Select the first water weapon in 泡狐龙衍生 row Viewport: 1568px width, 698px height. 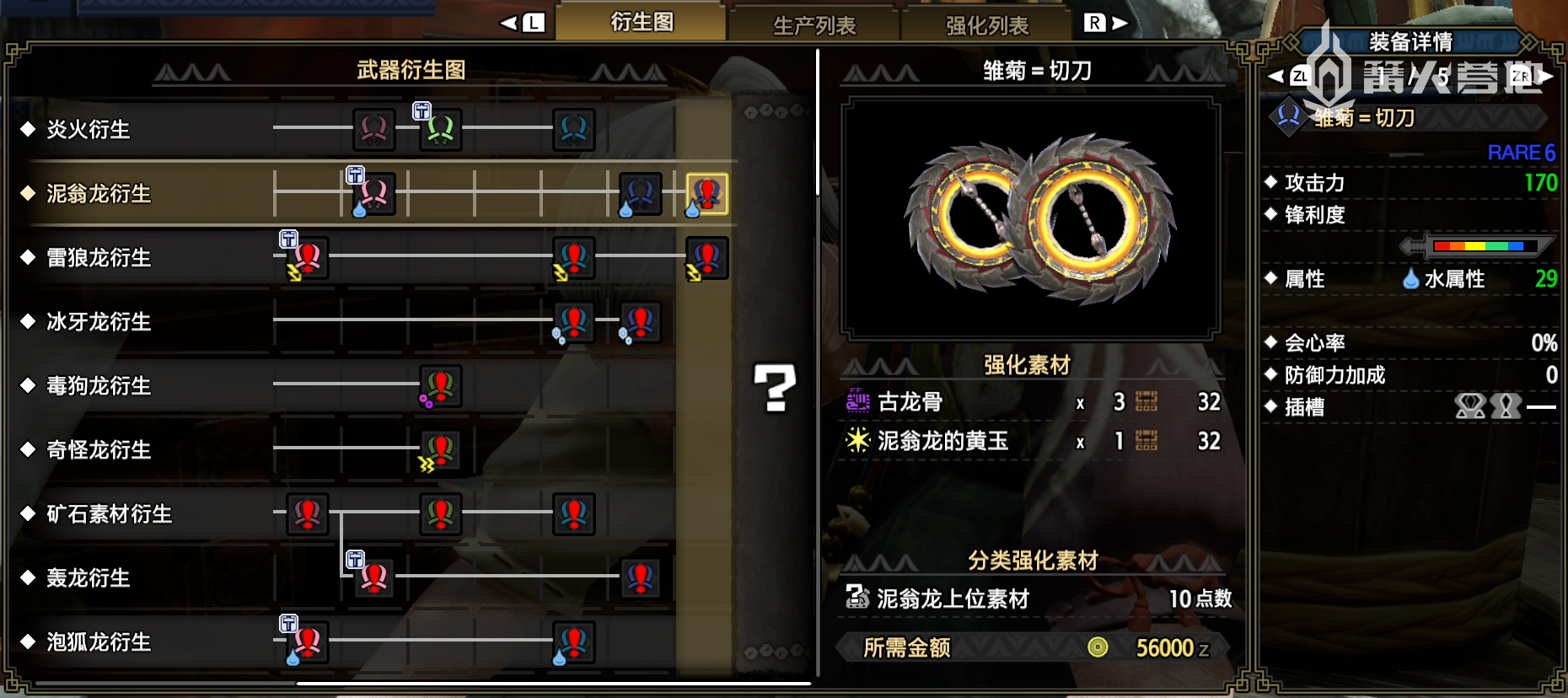point(307,642)
